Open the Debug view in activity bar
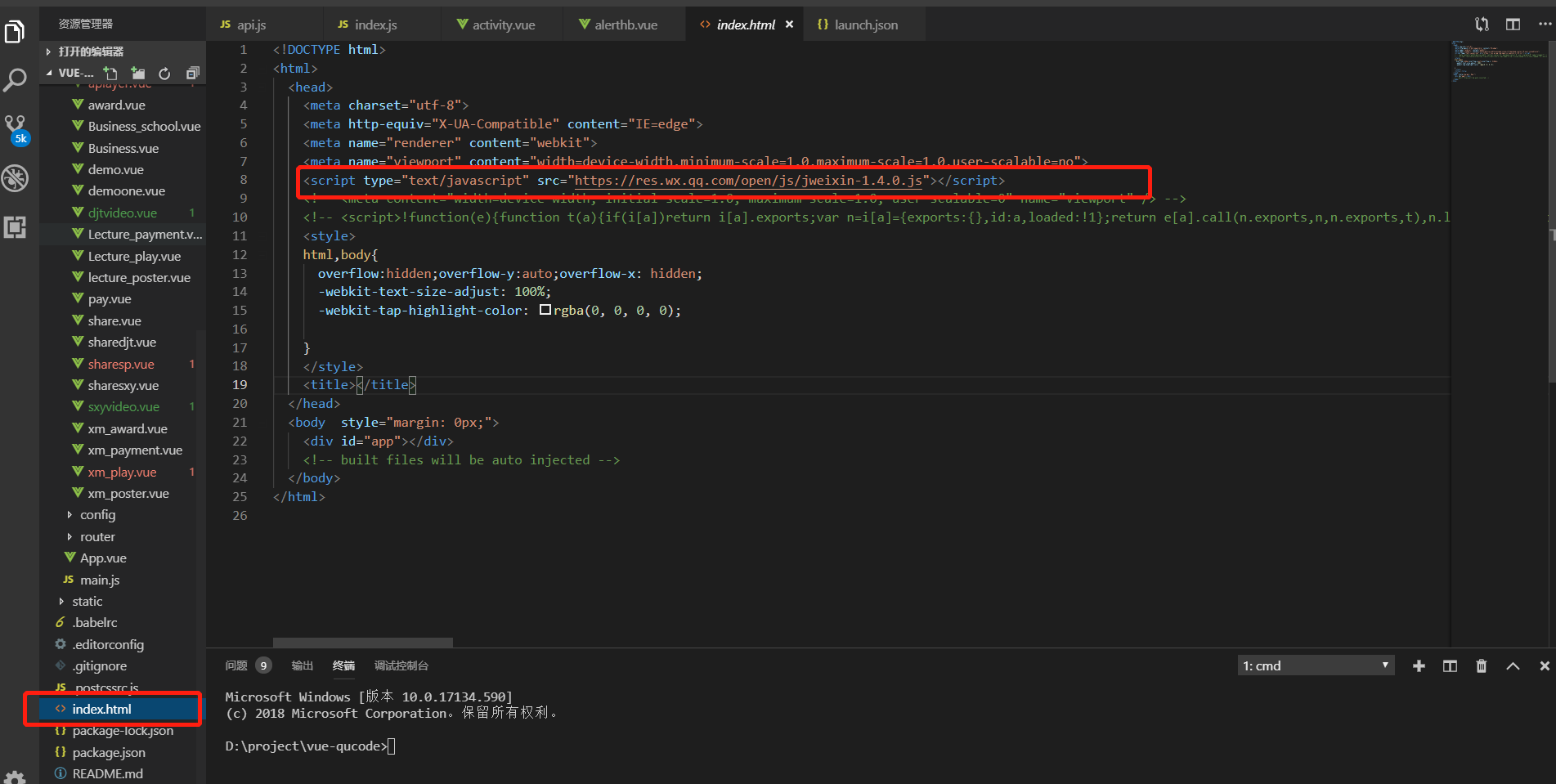Image resolution: width=1556 pixels, height=784 pixels. pos(15,178)
